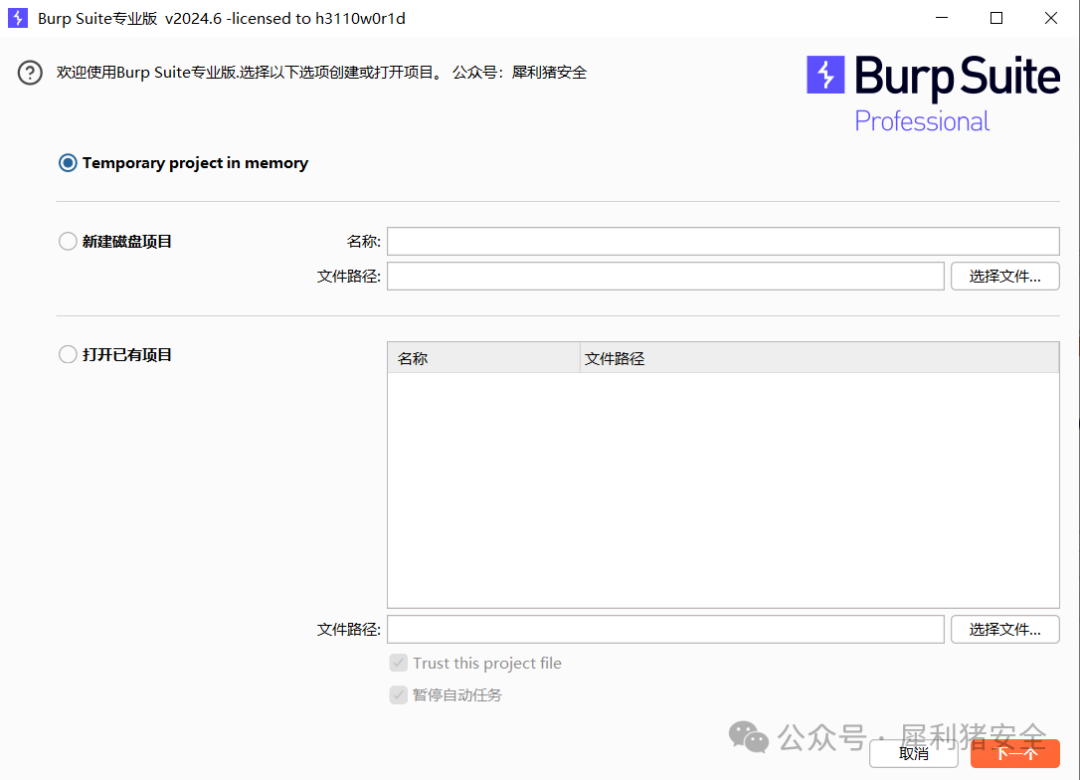
Task: Minimize the Burp Suite window
Action: (x=942, y=18)
